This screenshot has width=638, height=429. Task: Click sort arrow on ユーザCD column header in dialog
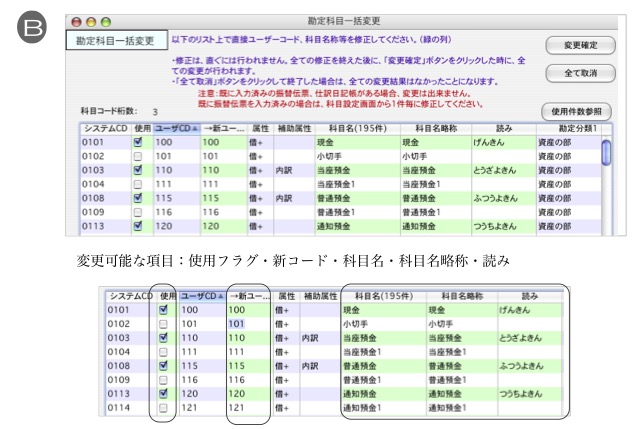point(193,129)
